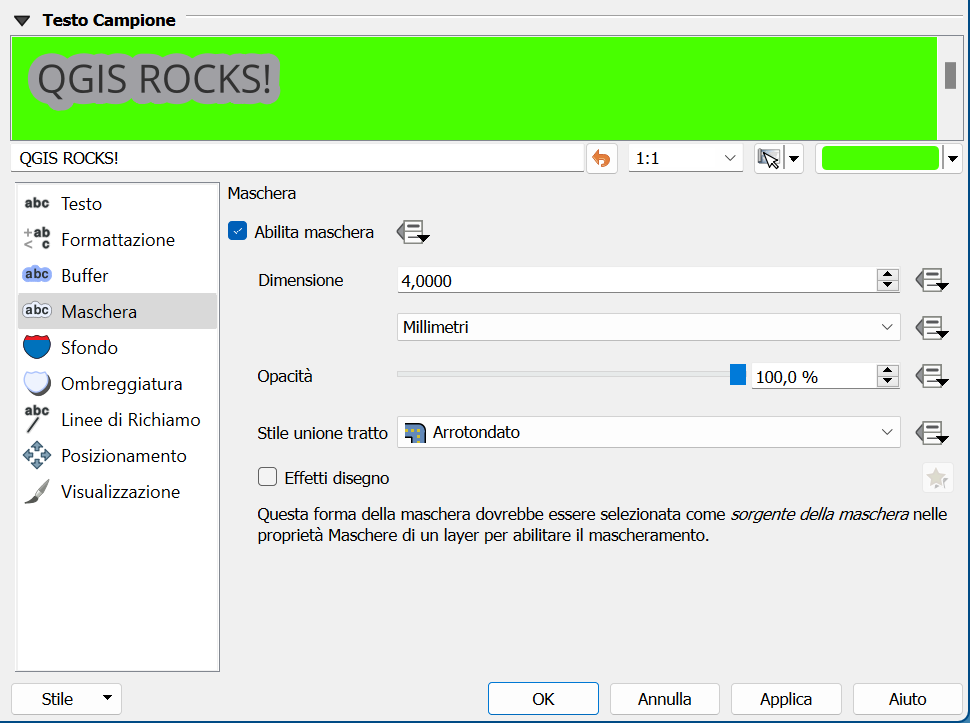
Task: Click the sample preview scrollbar handle
Action: [950, 75]
